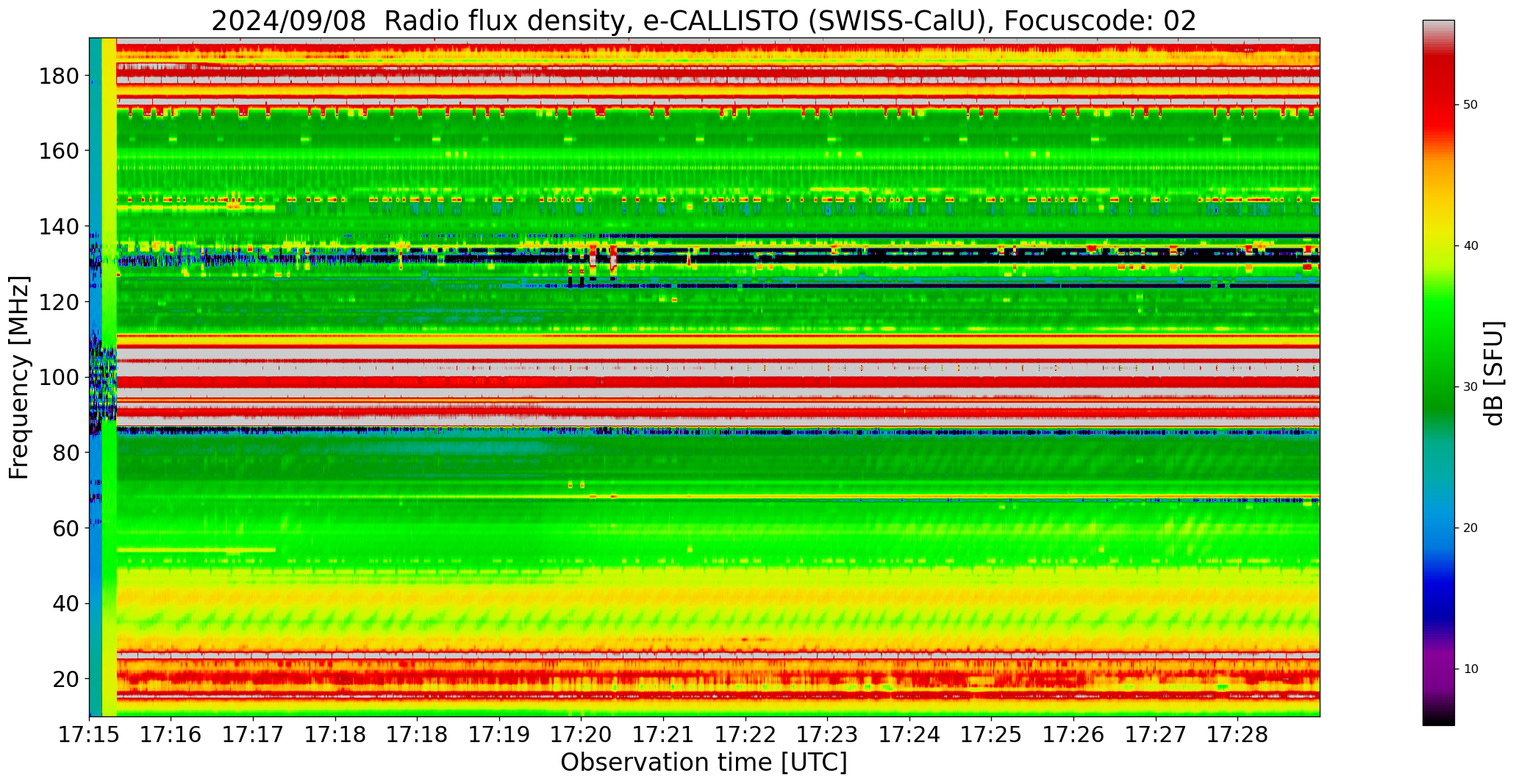Pick the 30 tick on the colorbar
1516x784 pixels.
click(x=1470, y=386)
